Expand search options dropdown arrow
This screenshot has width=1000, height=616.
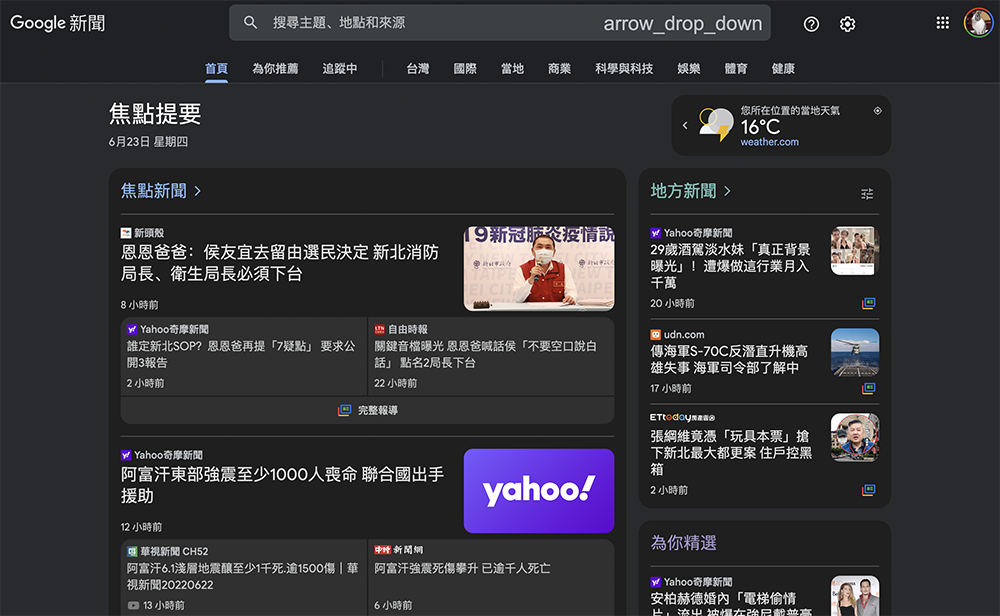682,24
